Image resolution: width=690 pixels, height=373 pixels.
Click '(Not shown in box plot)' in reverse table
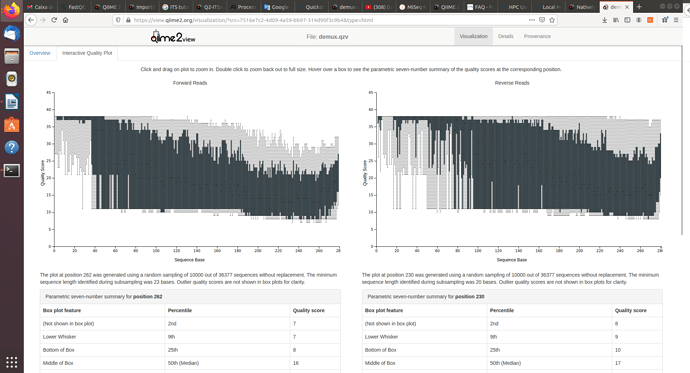pyautogui.click(x=390, y=323)
